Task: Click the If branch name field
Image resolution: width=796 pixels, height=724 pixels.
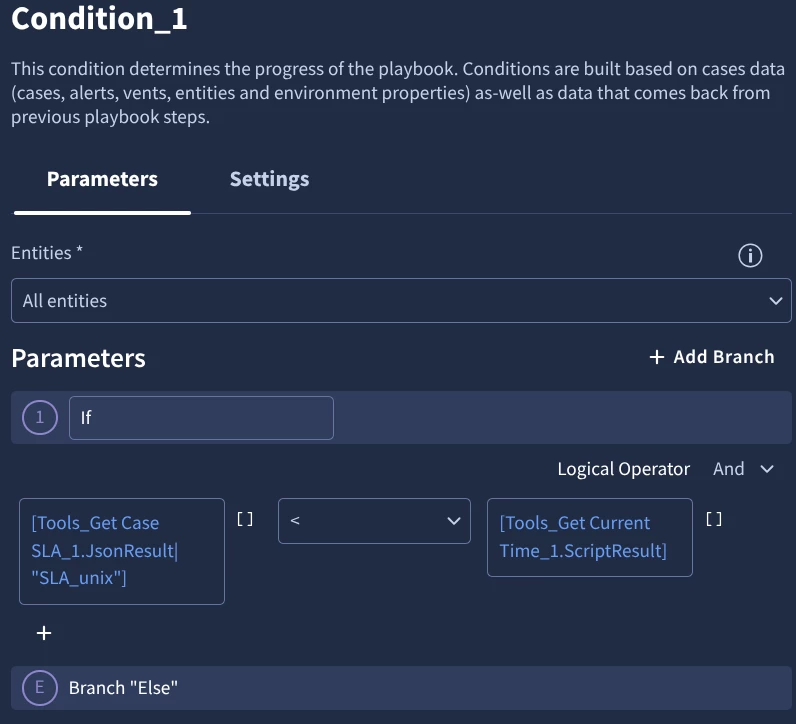Action: 201,418
